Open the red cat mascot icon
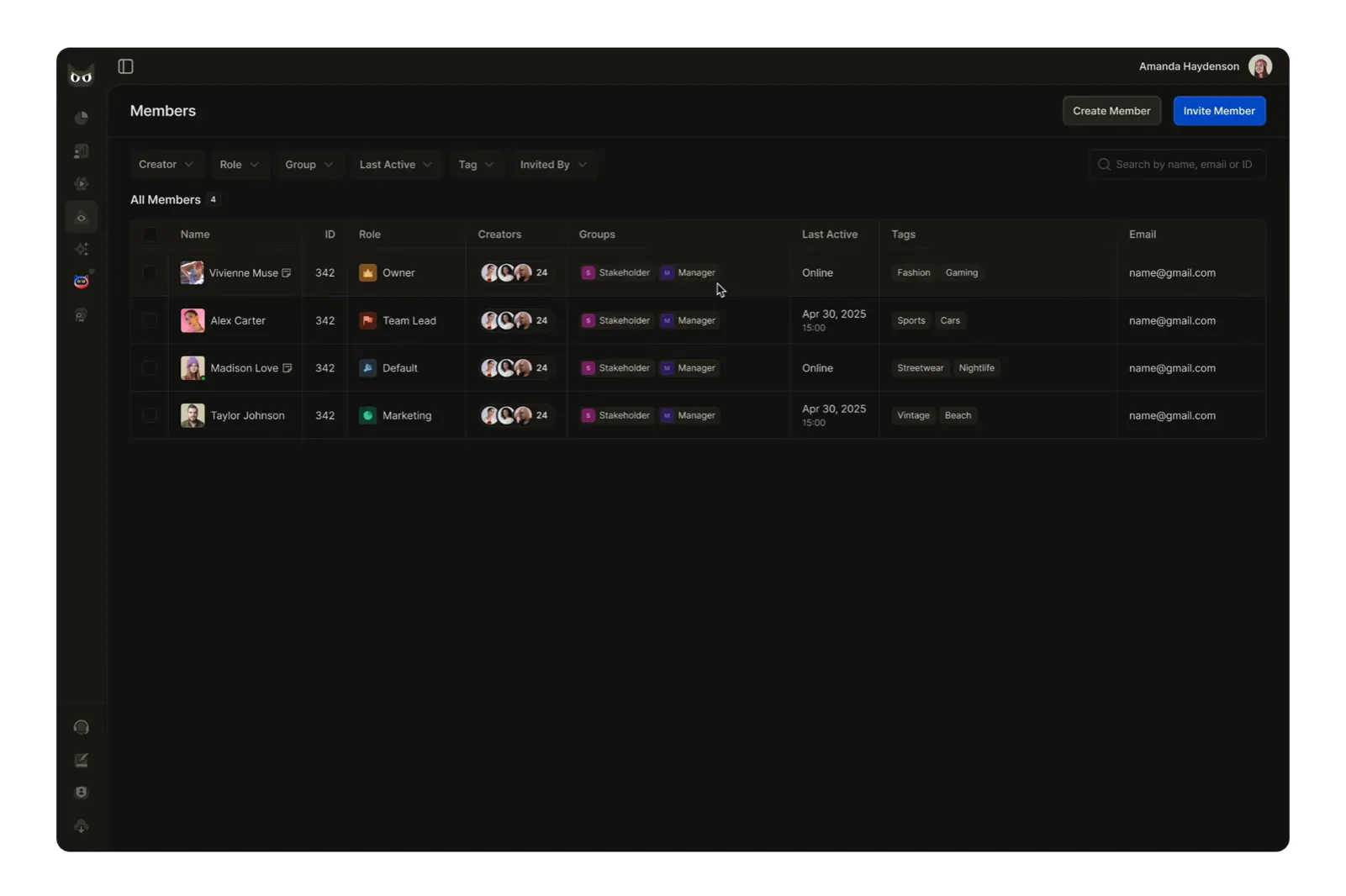Viewport: 1346px width, 896px height. (x=82, y=282)
